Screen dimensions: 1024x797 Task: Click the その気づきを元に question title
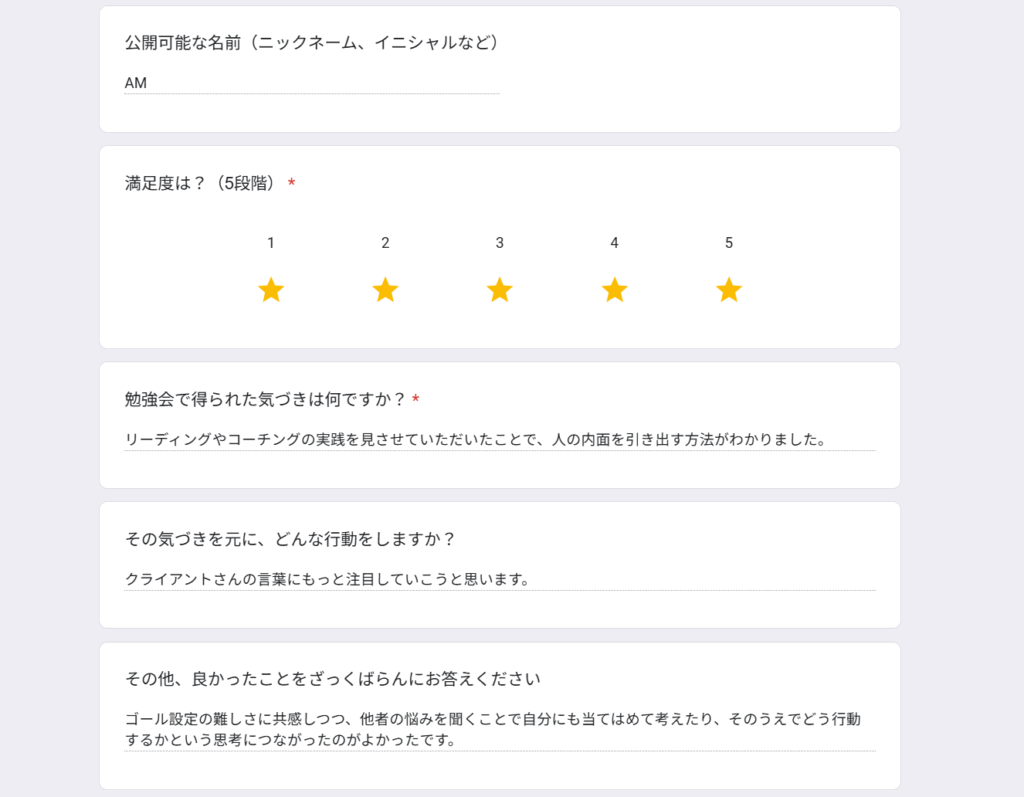(290, 540)
